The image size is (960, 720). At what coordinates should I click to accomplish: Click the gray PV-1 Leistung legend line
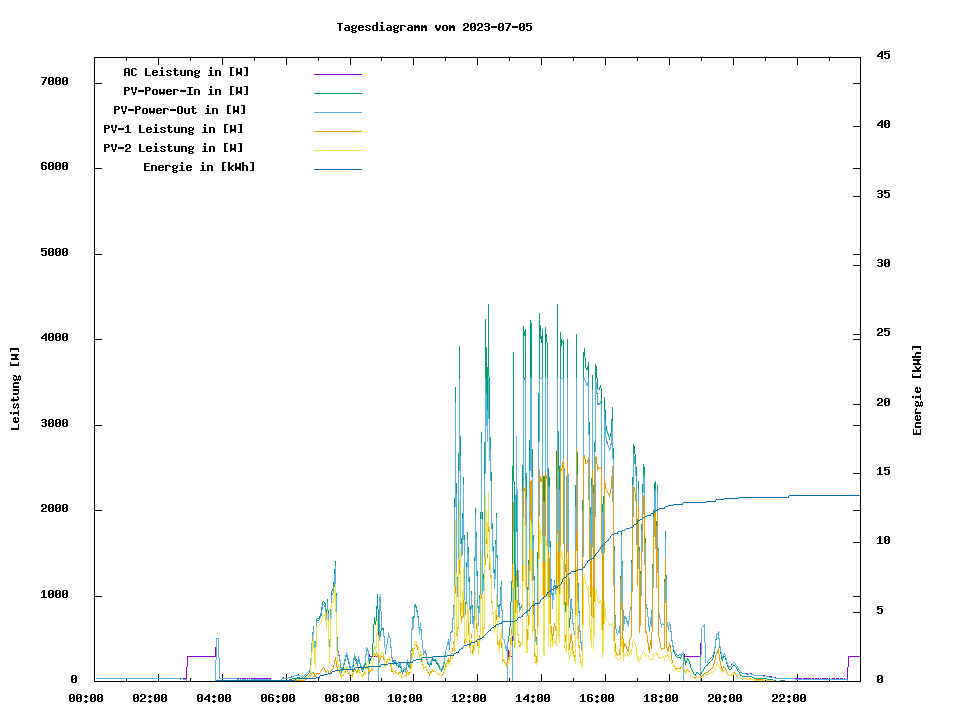tap(337, 131)
